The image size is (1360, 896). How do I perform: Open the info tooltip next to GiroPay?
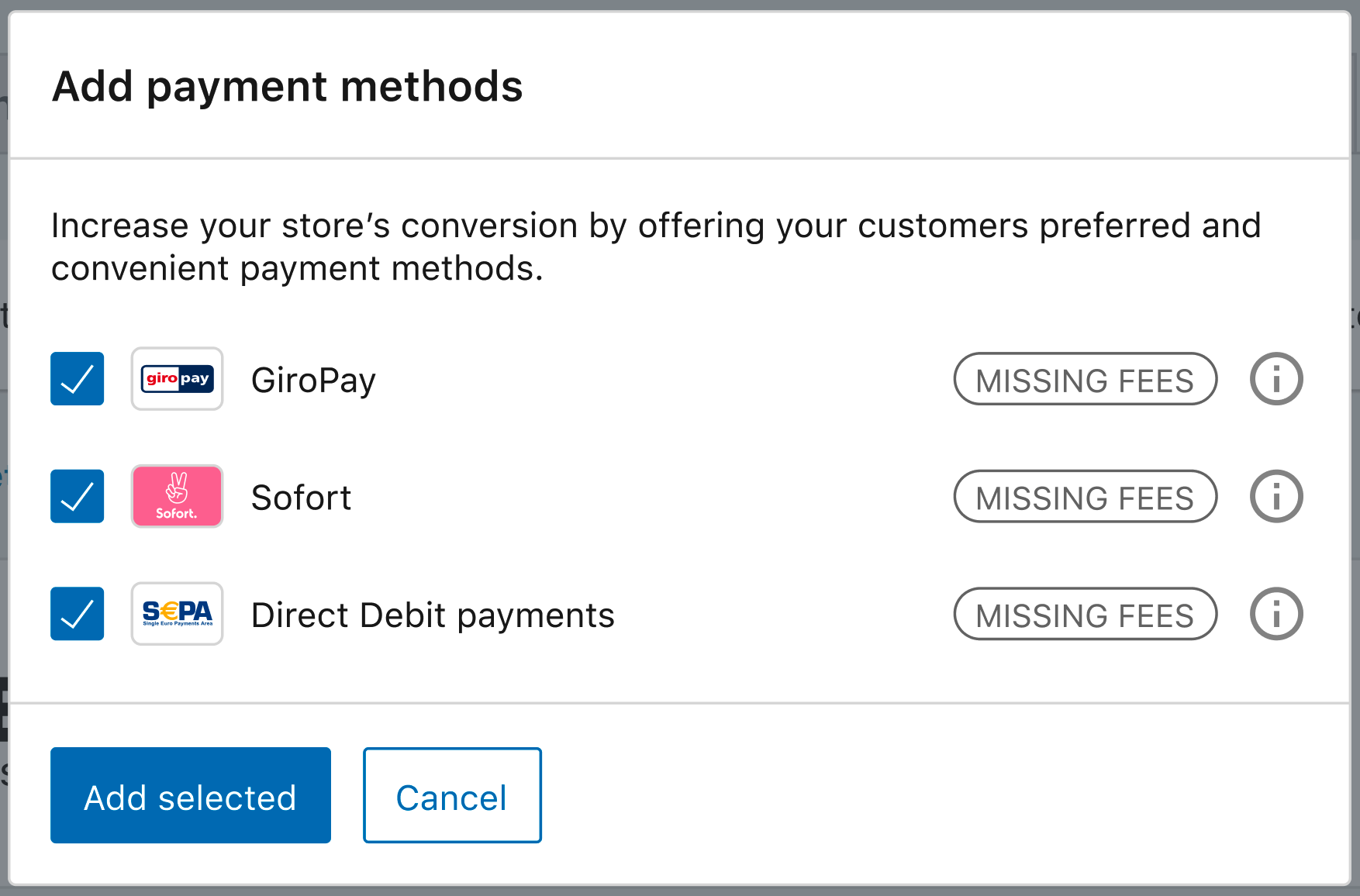(1275, 379)
